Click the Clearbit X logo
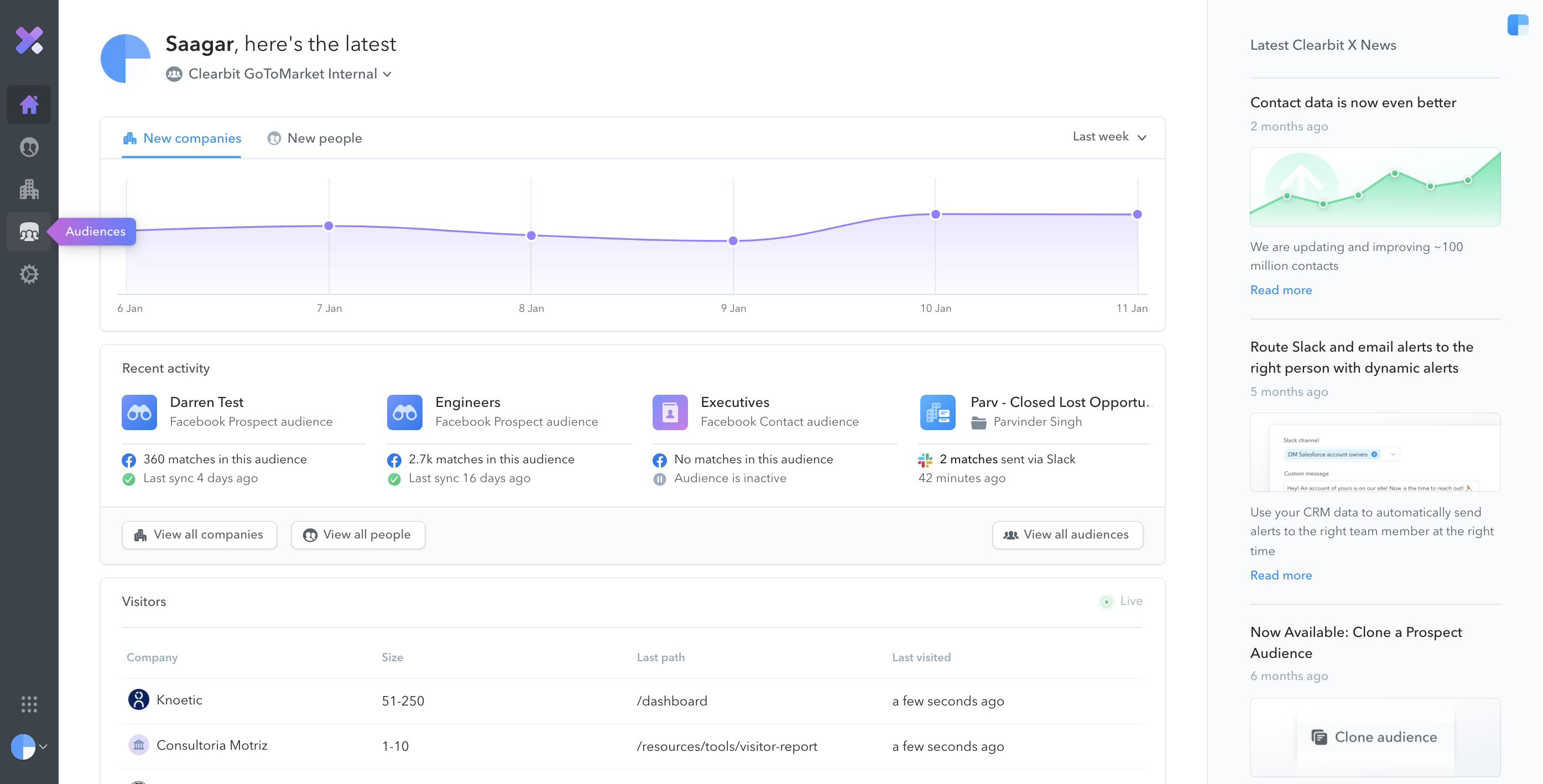 click(29, 41)
